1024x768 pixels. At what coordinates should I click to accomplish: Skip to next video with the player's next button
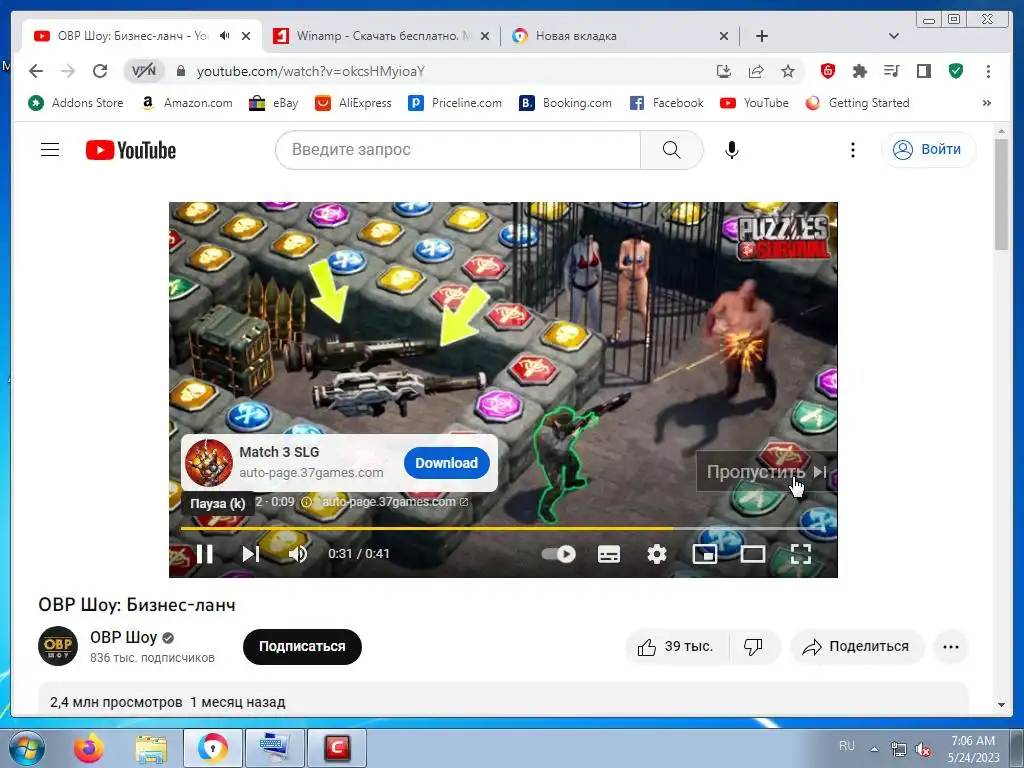point(251,554)
